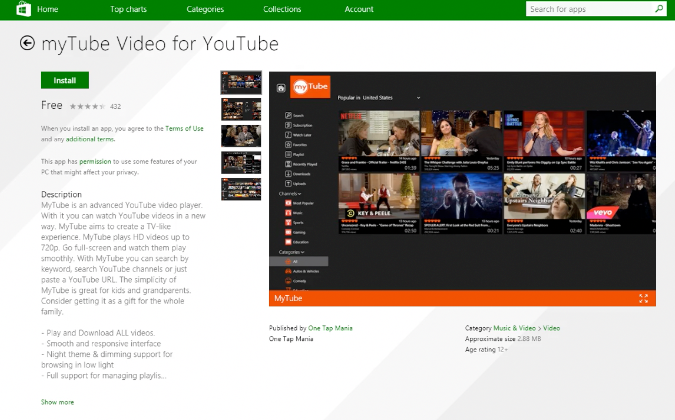The image size is (675, 420).
Task: Select the third screenshot thumbnail
Action: [241, 136]
